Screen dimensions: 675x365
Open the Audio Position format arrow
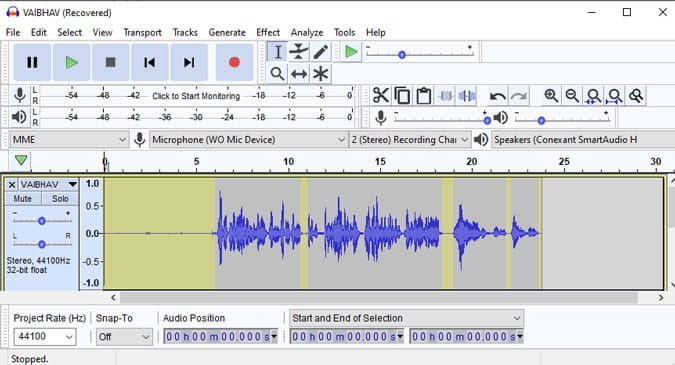(x=274, y=336)
